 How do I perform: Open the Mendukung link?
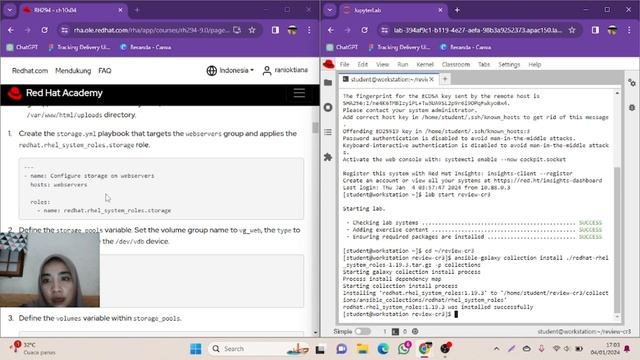[73, 71]
